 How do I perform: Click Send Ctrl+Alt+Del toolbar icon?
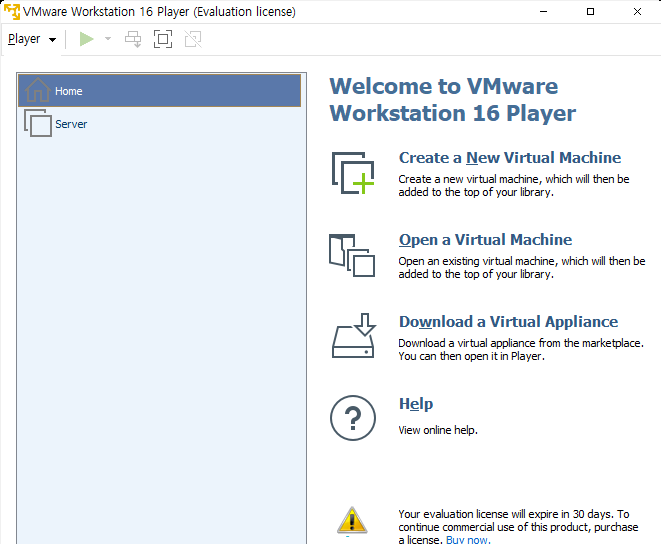[133, 39]
